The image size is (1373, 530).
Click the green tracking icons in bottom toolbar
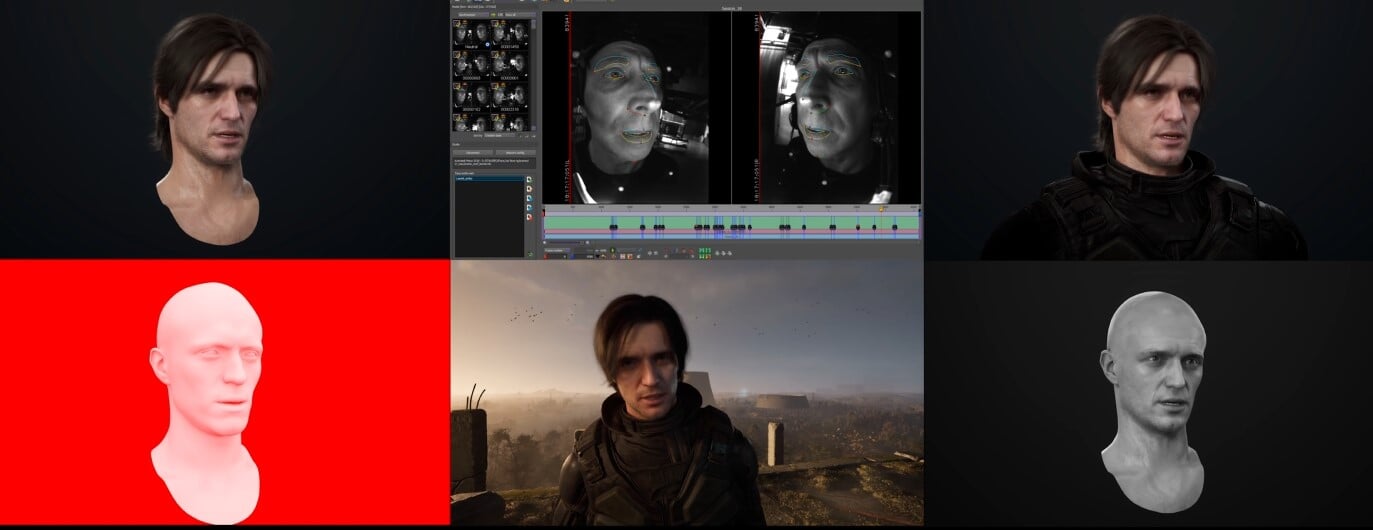[x=705, y=253]
